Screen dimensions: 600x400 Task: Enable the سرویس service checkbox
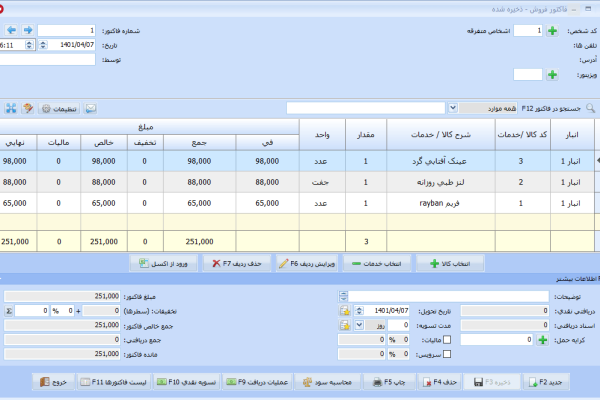coord(447,354)
